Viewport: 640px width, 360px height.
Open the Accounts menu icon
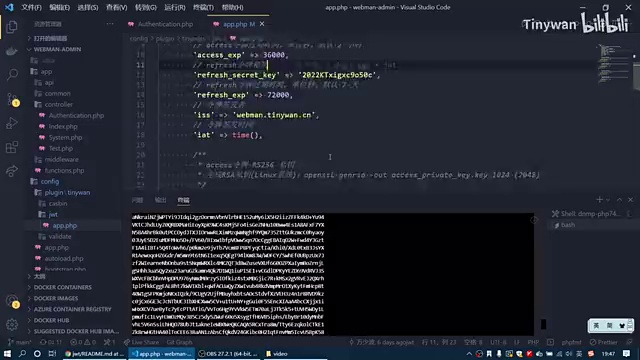click(x=12, y=301)
